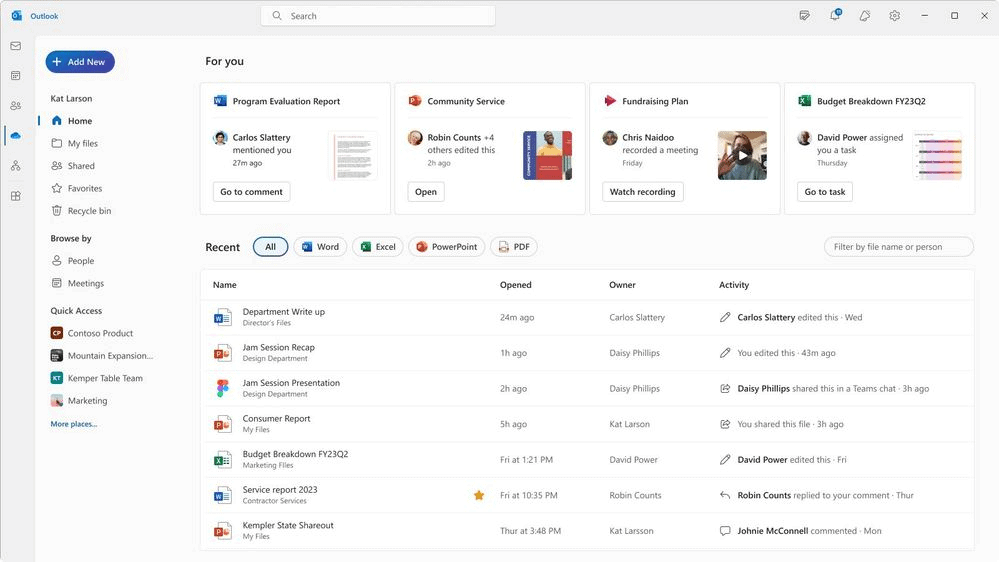Filter recent files by PDF

pos(514,247)
